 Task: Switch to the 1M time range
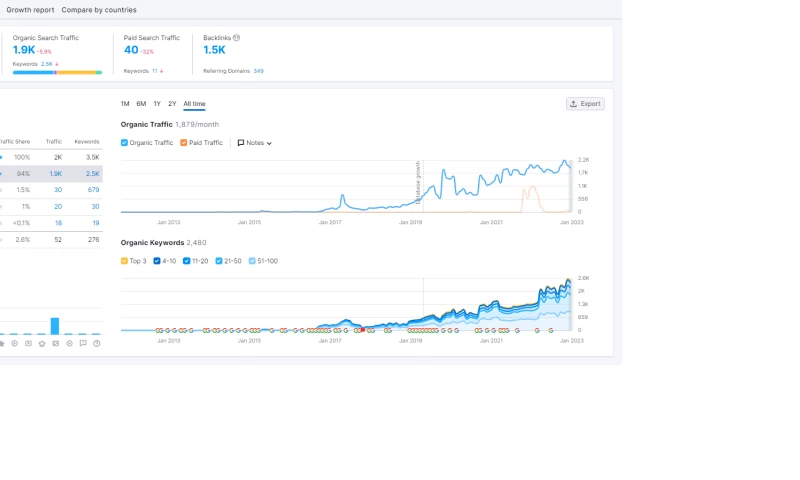pyautogui.click(x=125, y=104)
